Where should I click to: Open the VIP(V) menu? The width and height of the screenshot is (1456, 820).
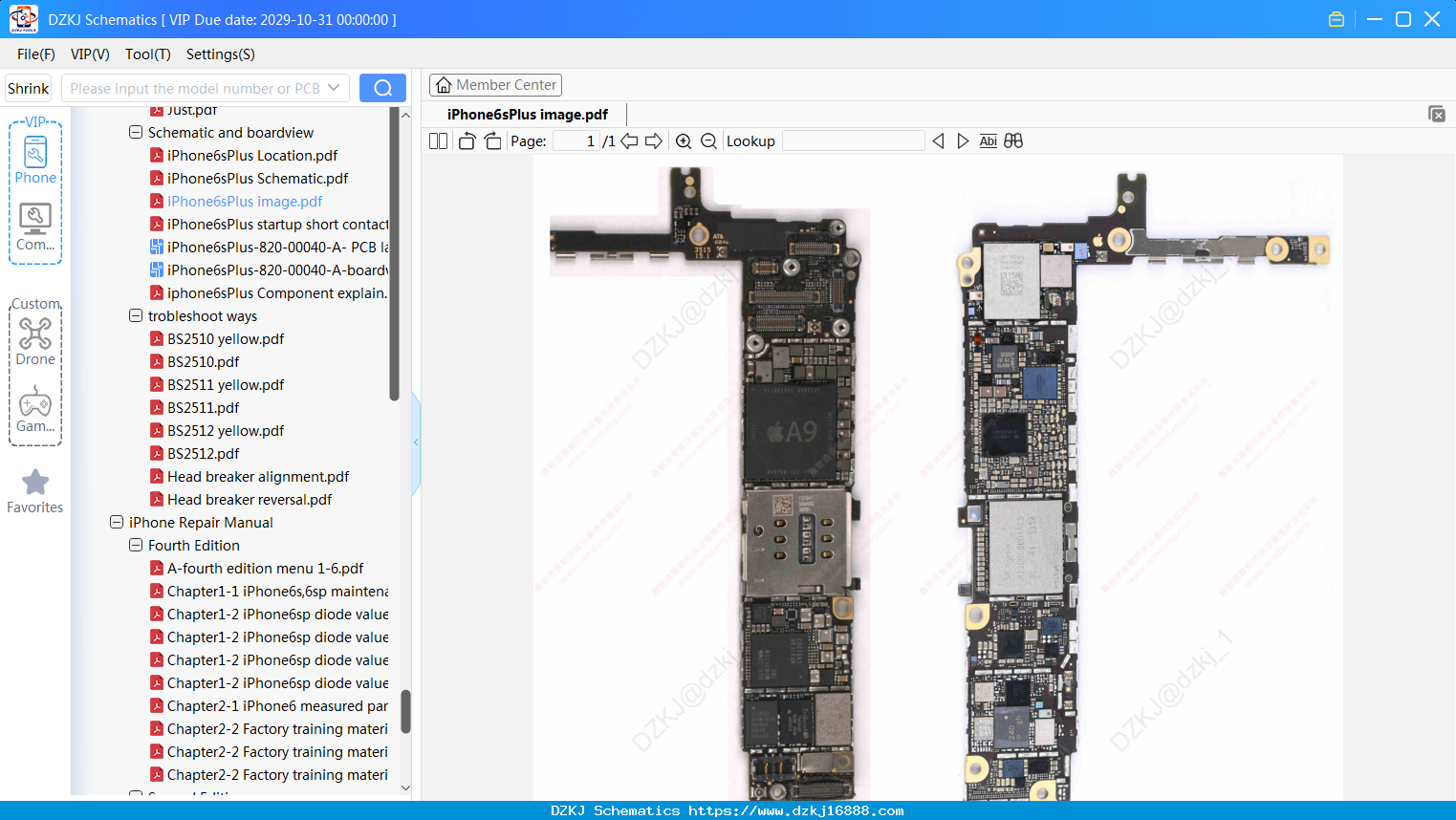(x=90, y=54)
